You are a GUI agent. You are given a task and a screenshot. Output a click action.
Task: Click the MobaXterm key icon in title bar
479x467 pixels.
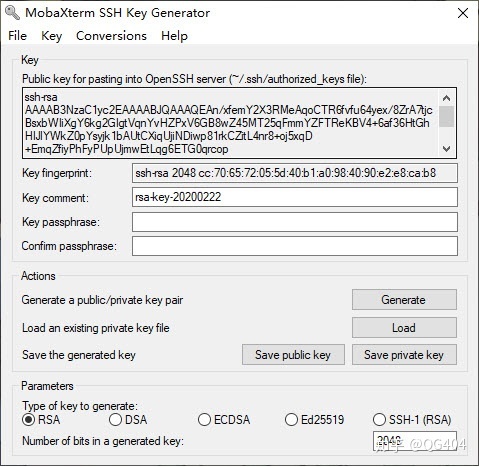pos(12,12)
